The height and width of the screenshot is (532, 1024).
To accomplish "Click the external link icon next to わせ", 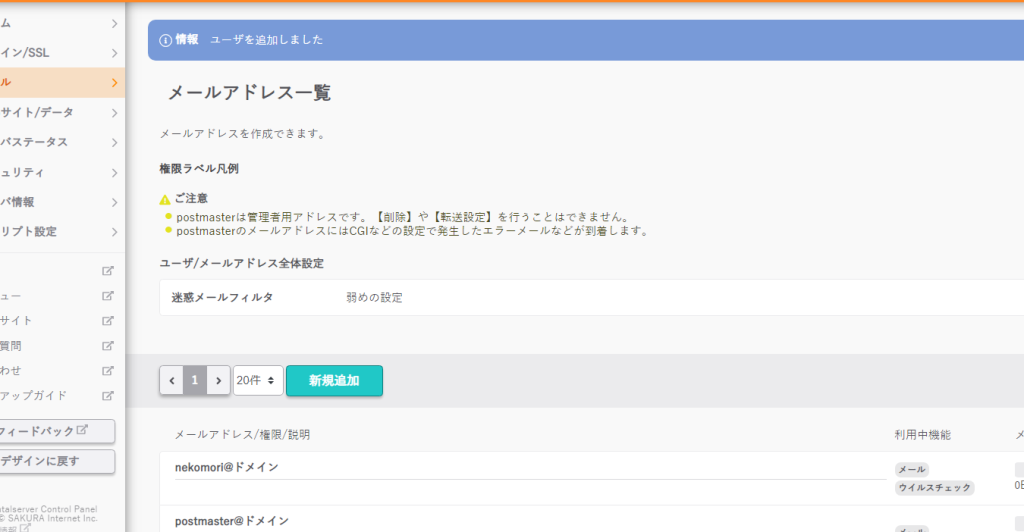I will coord(108,370).
